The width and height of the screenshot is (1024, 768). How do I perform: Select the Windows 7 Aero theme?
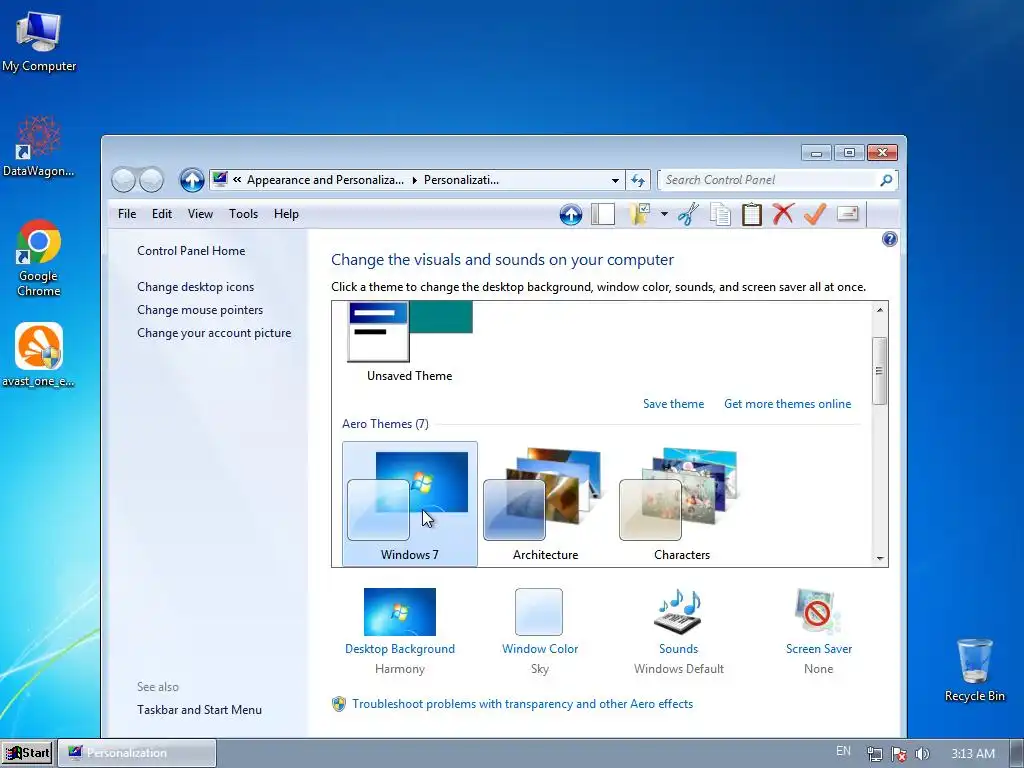409,504
